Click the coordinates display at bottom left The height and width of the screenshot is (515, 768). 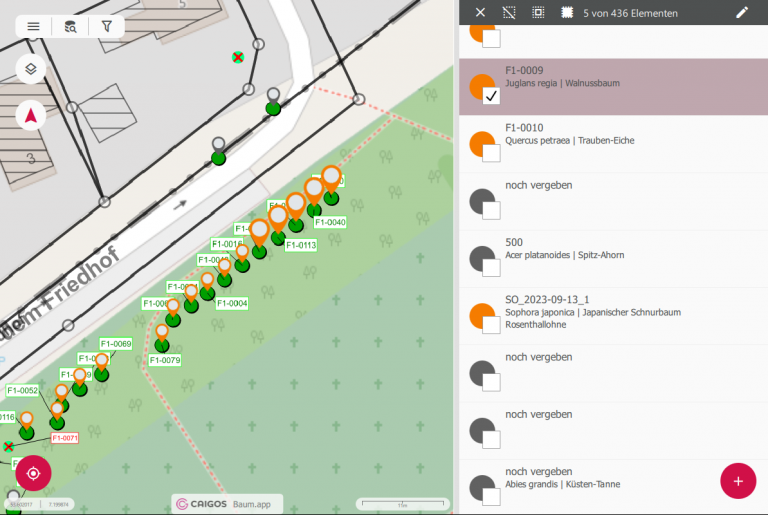click(x=40, y=504)
